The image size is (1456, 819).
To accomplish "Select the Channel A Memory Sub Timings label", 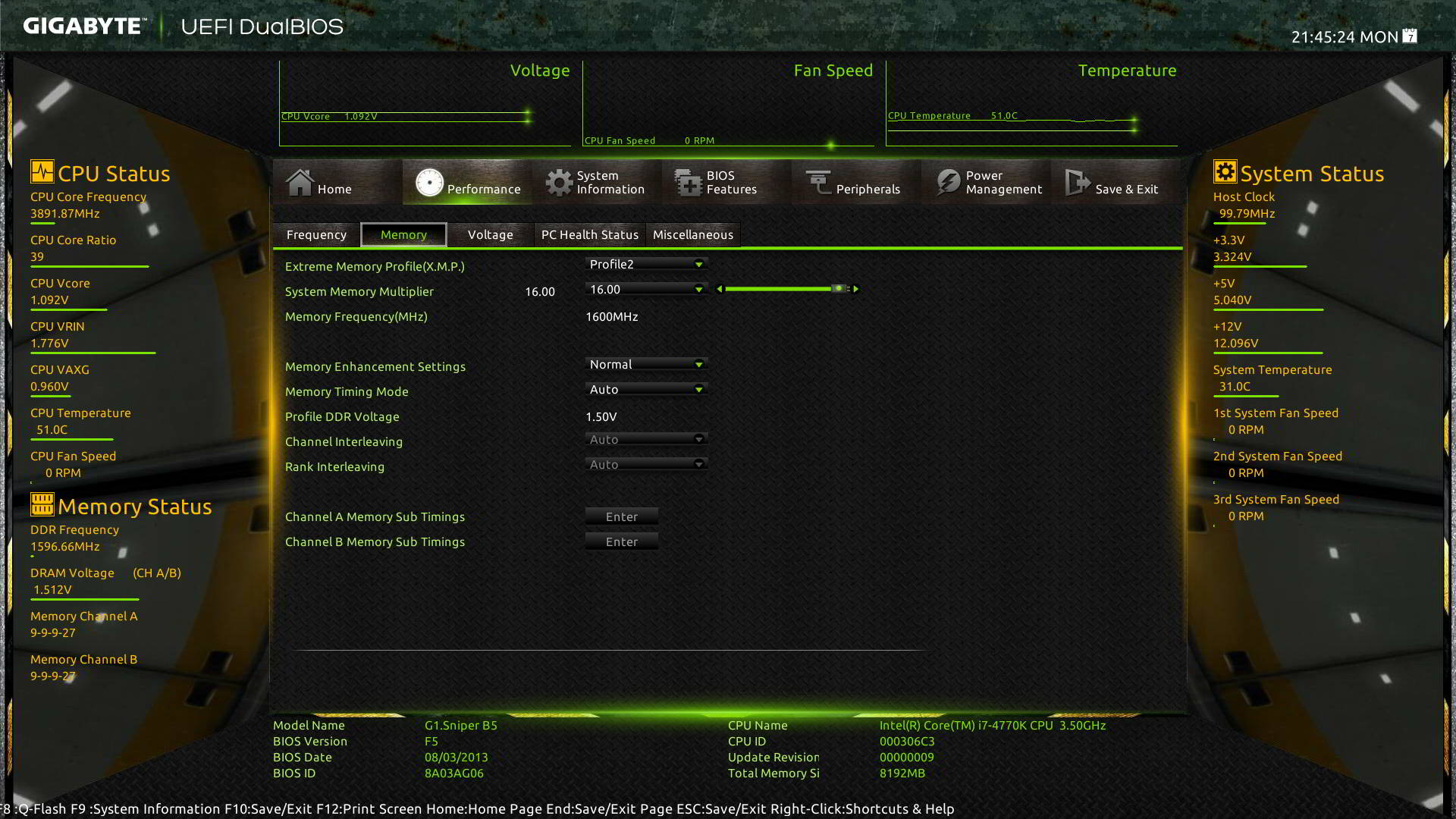I will pos(375,516).
